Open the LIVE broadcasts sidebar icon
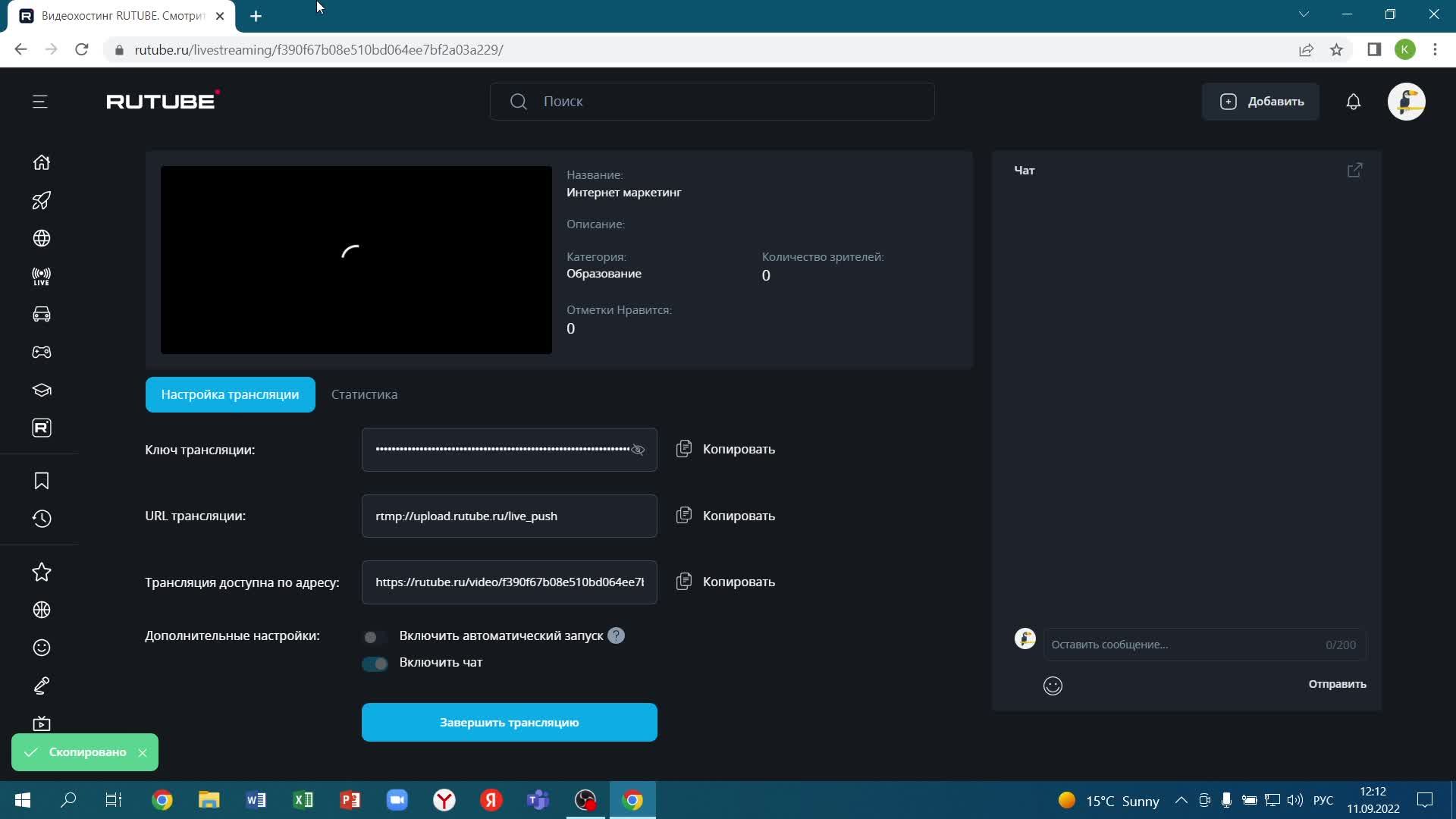This screenshot has height=819, width=1456. click(x=42, y=276)
